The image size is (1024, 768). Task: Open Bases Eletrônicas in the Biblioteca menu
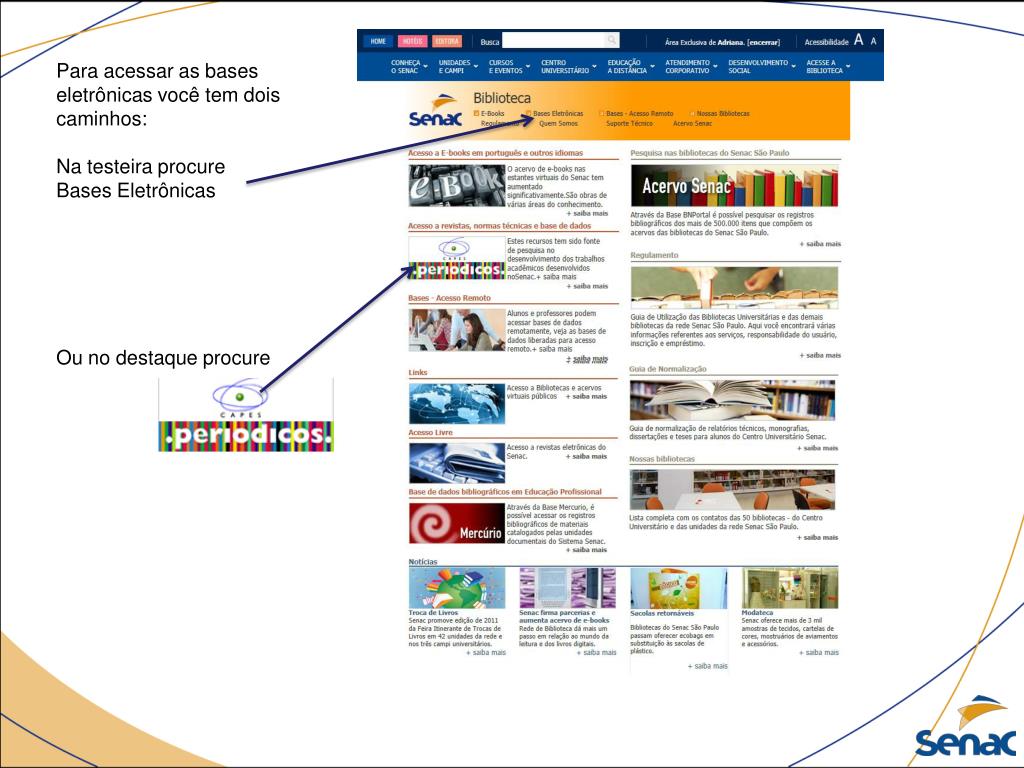(x=558, y=114)
